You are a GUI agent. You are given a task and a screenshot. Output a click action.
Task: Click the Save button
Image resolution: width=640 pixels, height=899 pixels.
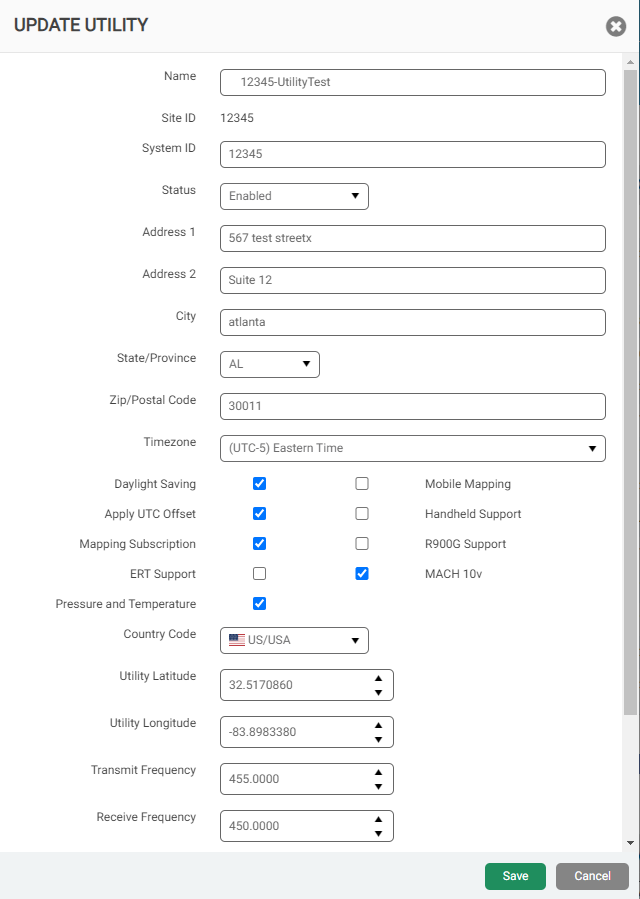click(x=515, y=876)
